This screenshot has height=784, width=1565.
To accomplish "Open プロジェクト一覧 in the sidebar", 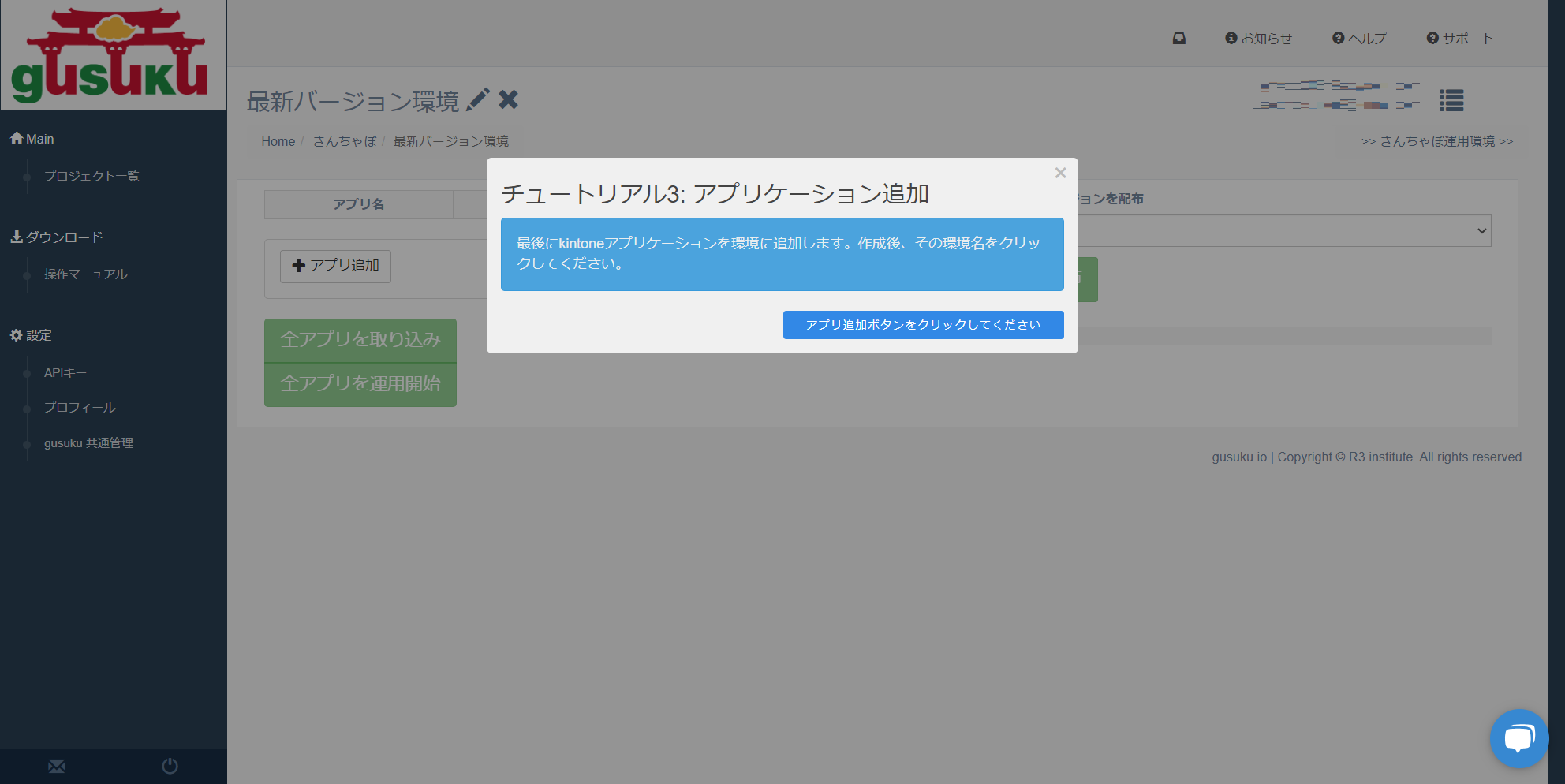I will [92, 176].
